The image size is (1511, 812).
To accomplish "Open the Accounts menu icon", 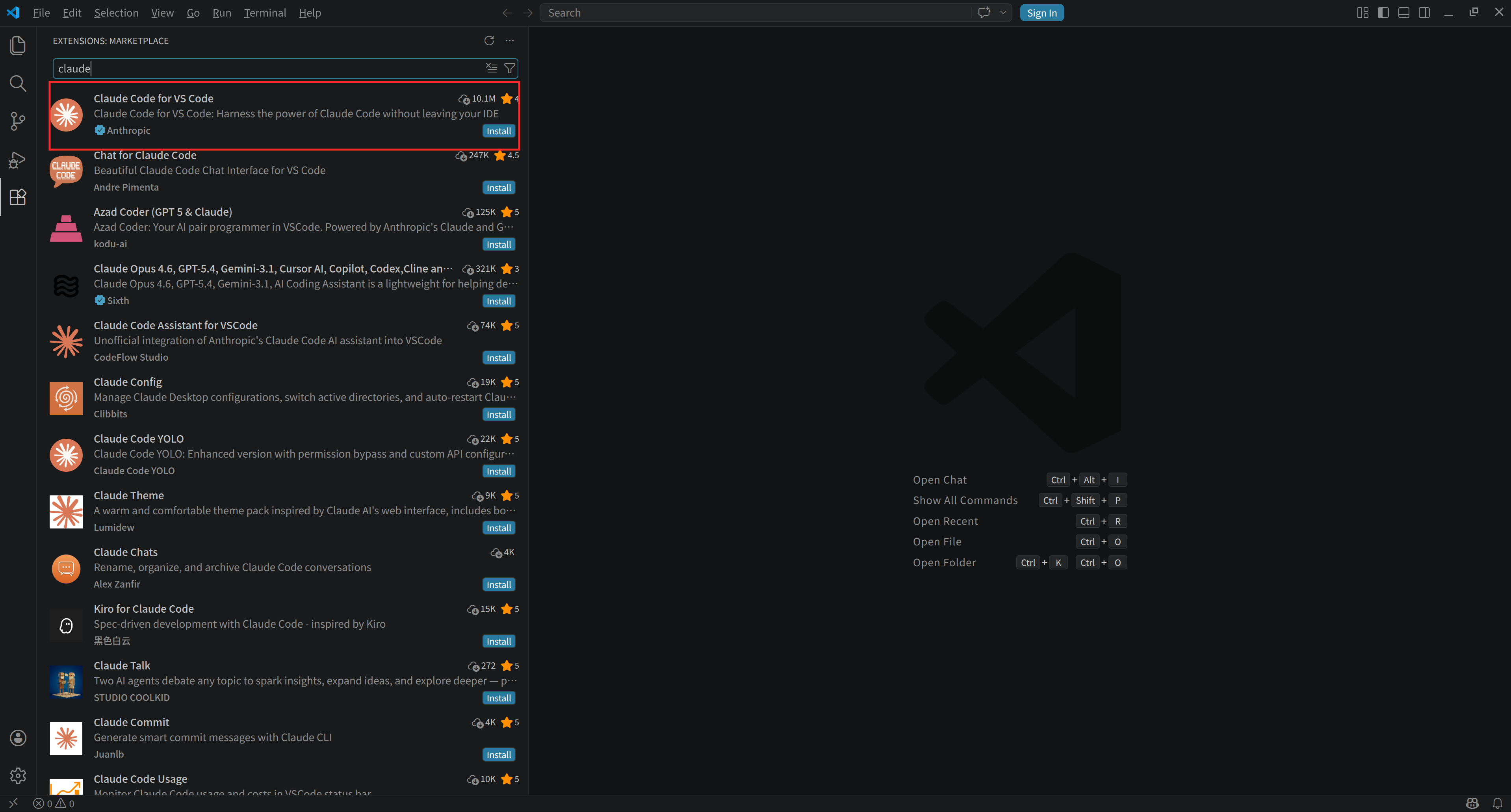I will coord(18,738).
